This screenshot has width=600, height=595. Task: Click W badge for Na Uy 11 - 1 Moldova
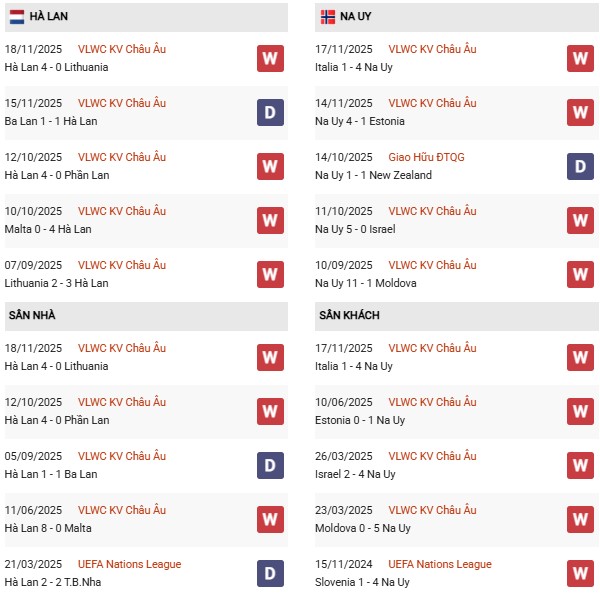click(581, 274)
